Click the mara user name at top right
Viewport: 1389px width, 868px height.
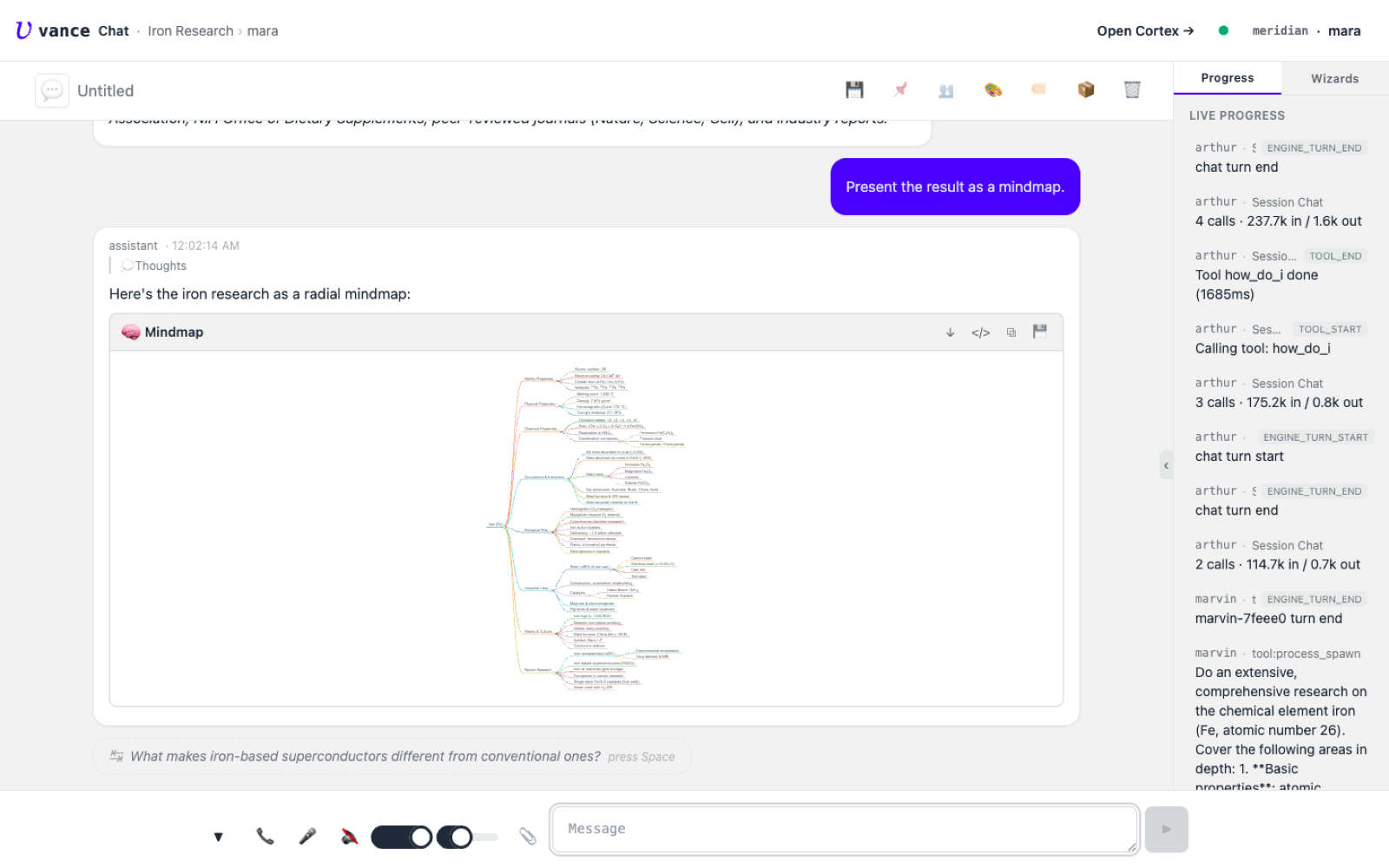pos(1344,30)
